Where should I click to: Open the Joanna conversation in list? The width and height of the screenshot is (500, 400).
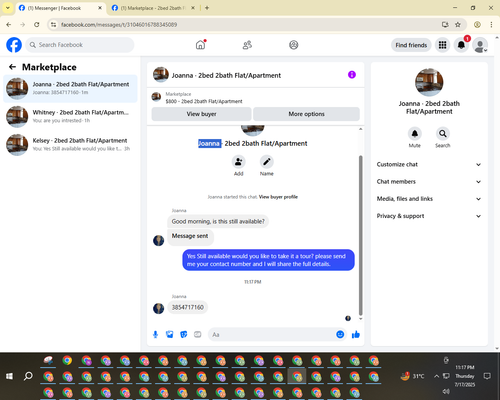tap(70, 89)
